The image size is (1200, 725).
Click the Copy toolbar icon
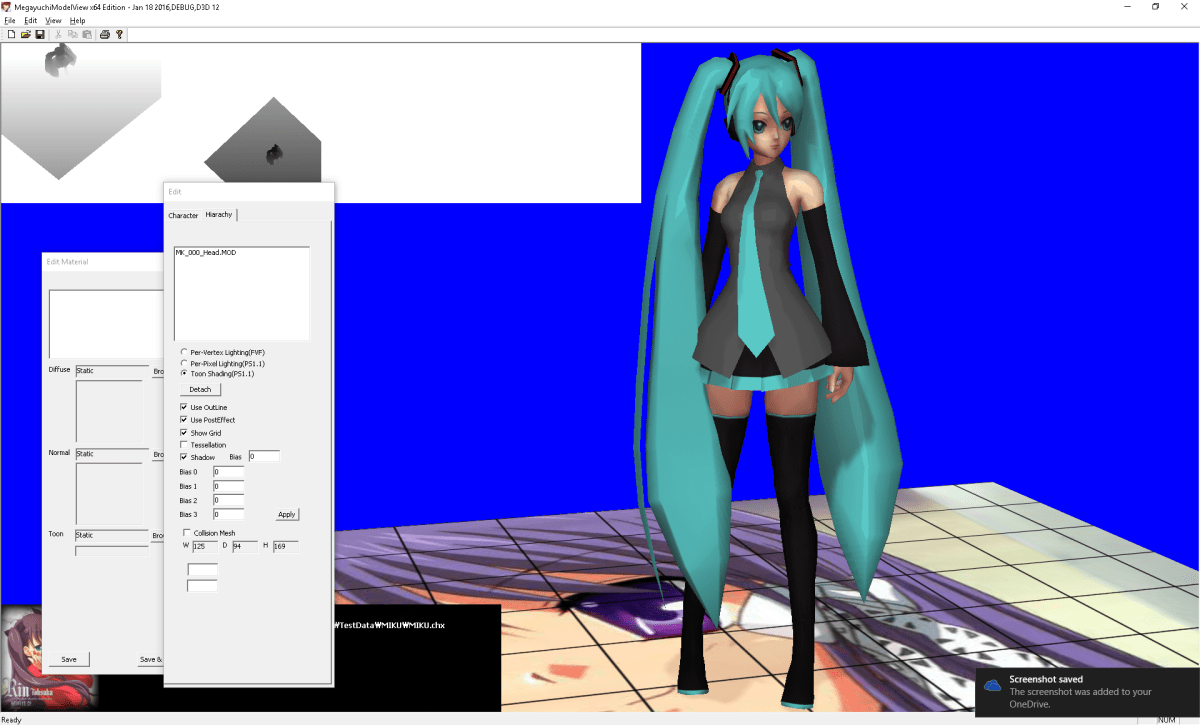point(71,33)
